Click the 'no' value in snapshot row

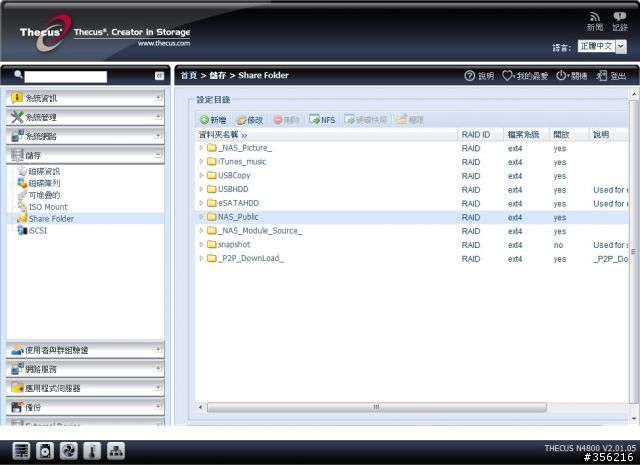tap(558, 245)
